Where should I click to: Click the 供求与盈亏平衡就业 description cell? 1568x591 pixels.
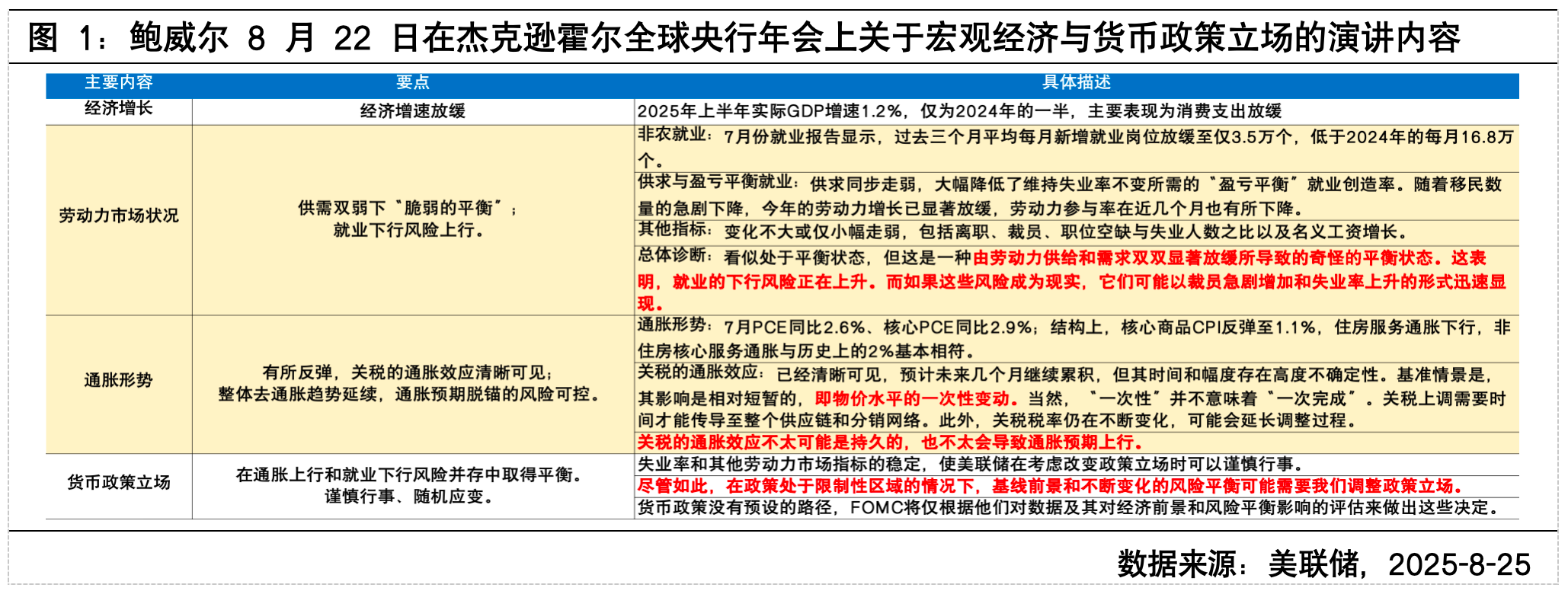coord(1077,196)
